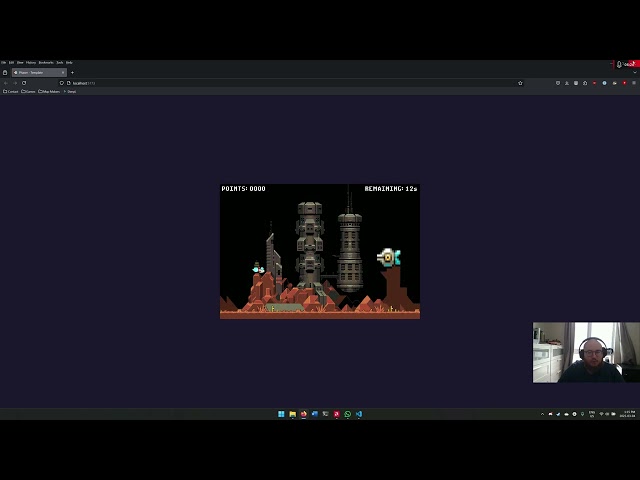The width and height of the screenshot is (640, 480).
Task: Open the Windows Start menu
Action: tap(281, 414)
